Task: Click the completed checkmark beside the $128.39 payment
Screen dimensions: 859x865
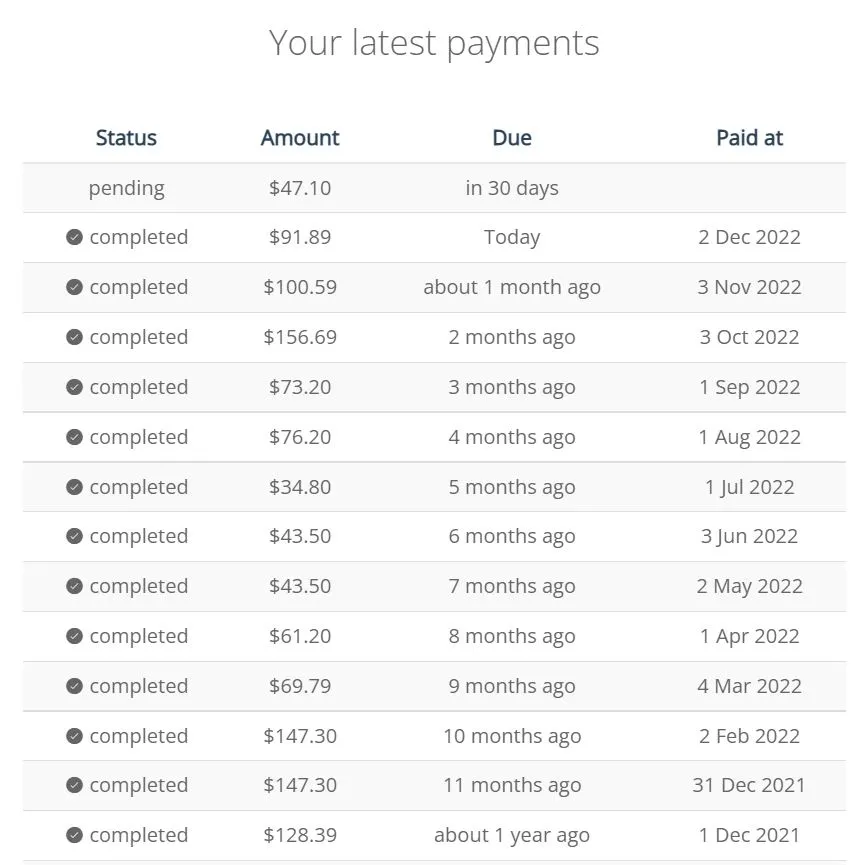Action: point(74,835)
